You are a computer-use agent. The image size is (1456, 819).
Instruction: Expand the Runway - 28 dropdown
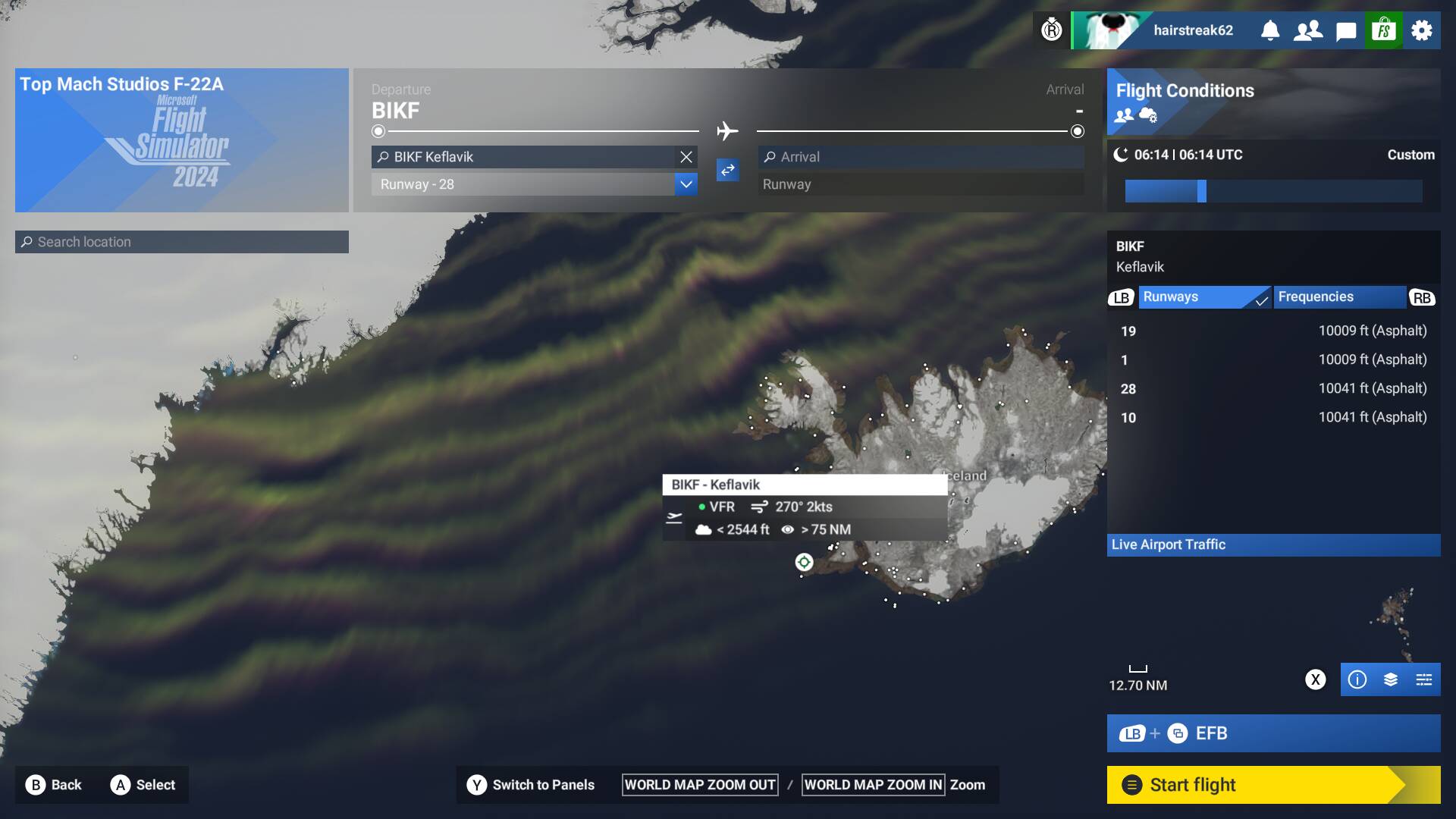tap(686, 184)
